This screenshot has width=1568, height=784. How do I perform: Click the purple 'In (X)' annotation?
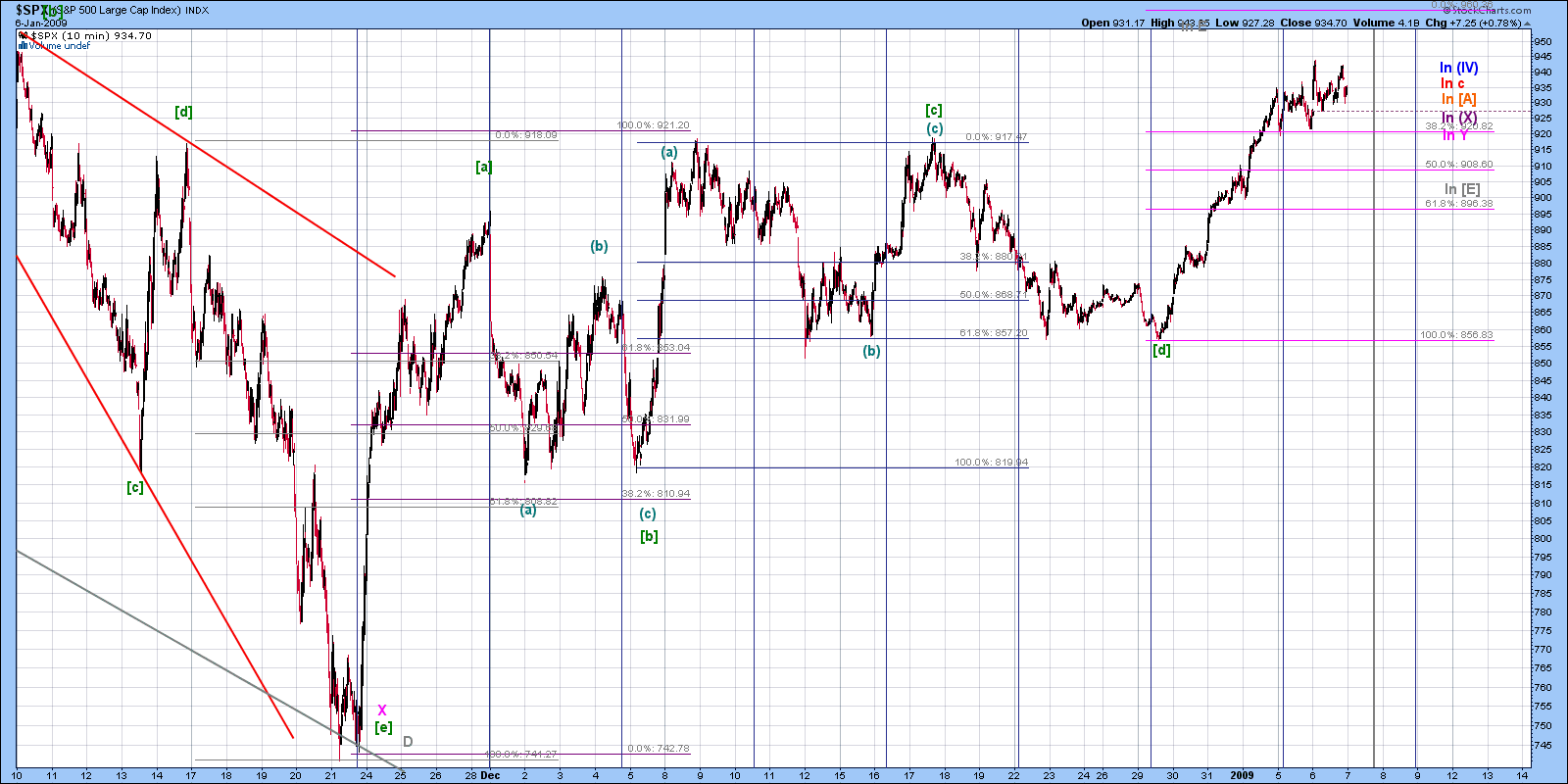click(x=1459, y=118)
